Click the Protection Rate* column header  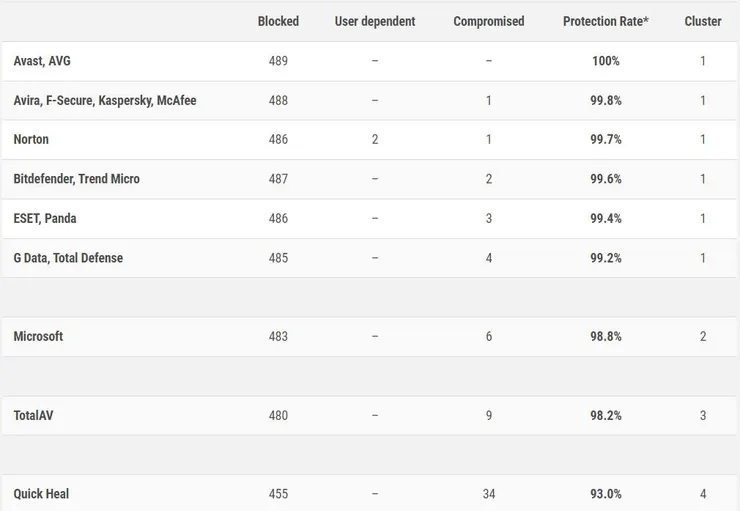pos(605,21)
